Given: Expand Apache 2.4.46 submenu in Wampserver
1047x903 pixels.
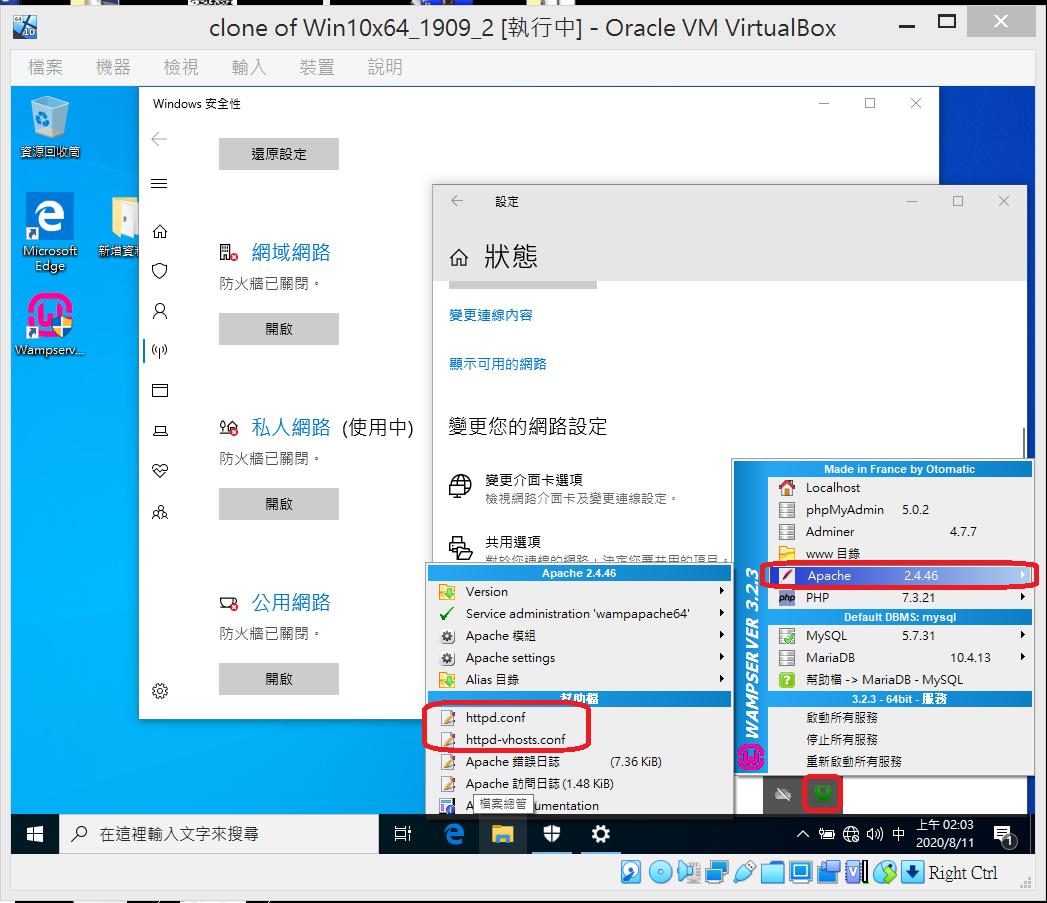Looking at the screenshot, I should pyautogui.click(x=899, y=575).
